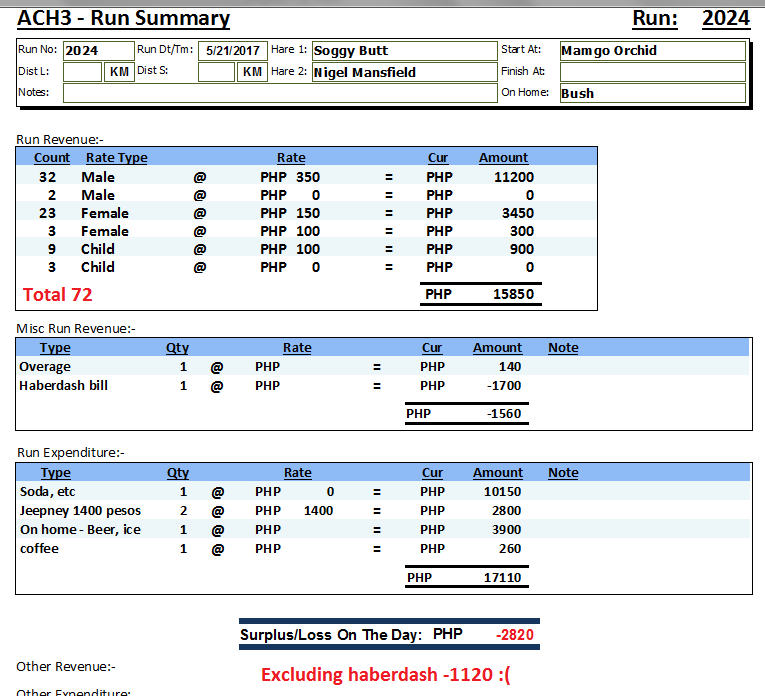The image size is (765, 696).
Task: Click the Soda, etc amount 10150
Action: (x=502, y=492)
